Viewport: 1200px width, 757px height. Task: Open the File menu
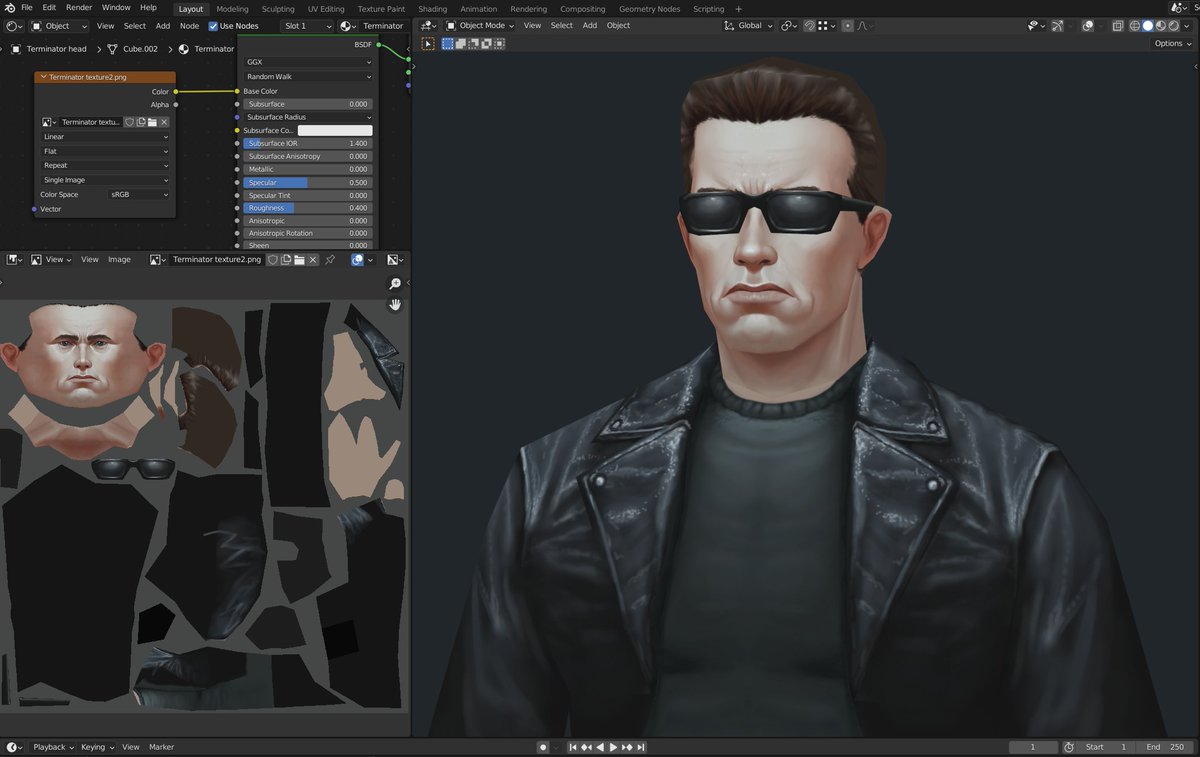27,8
